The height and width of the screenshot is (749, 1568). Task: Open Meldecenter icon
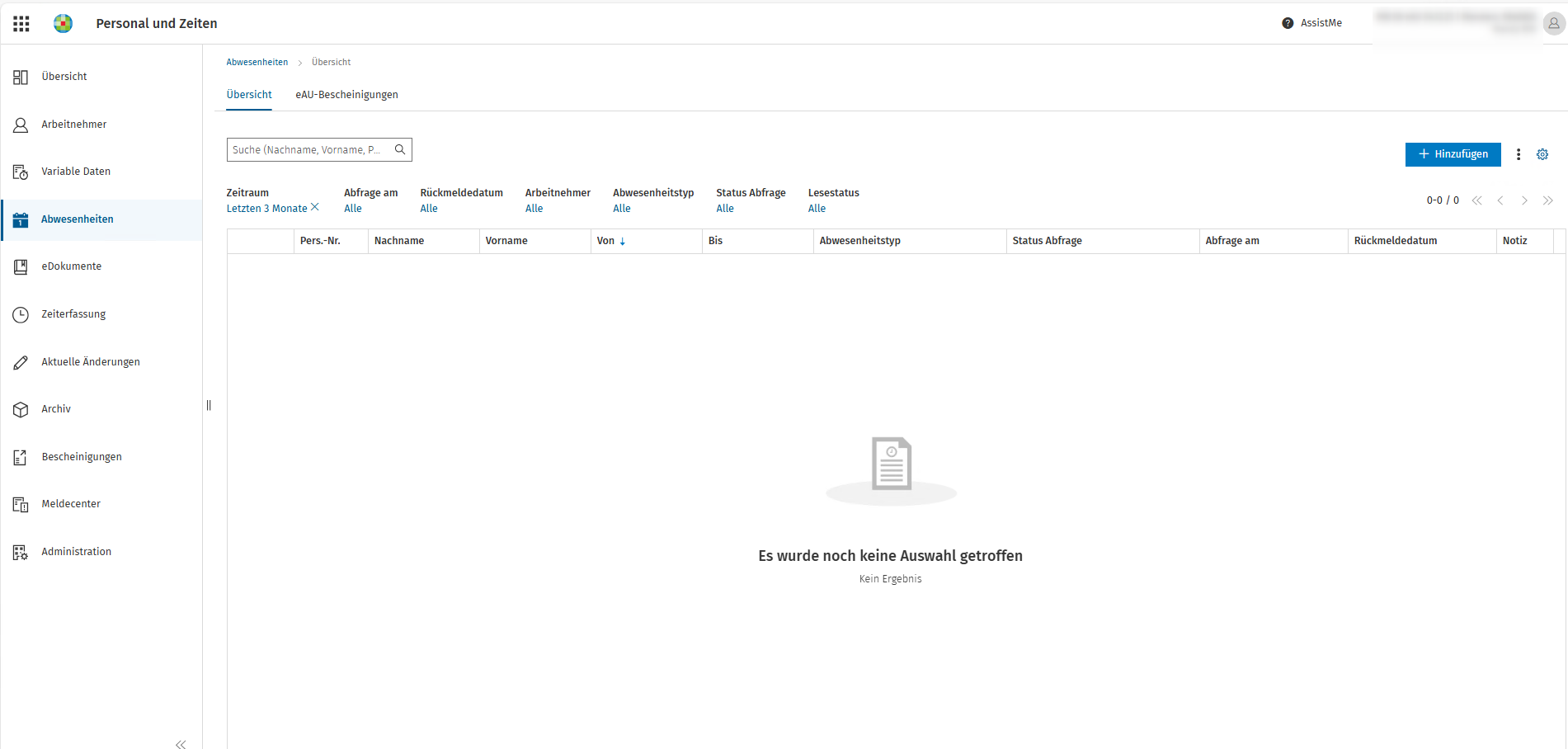coord(21,504)
